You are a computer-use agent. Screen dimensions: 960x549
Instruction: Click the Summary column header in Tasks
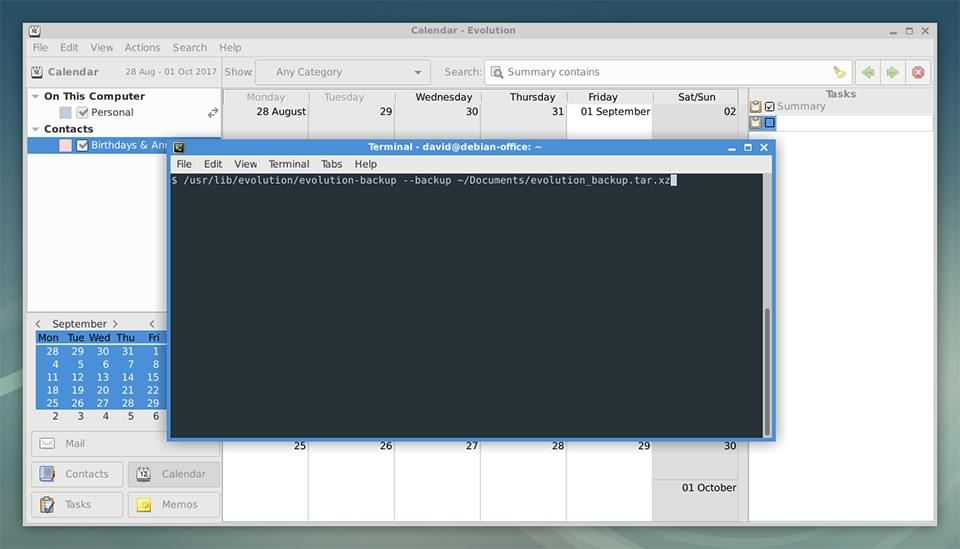[801, 106]
